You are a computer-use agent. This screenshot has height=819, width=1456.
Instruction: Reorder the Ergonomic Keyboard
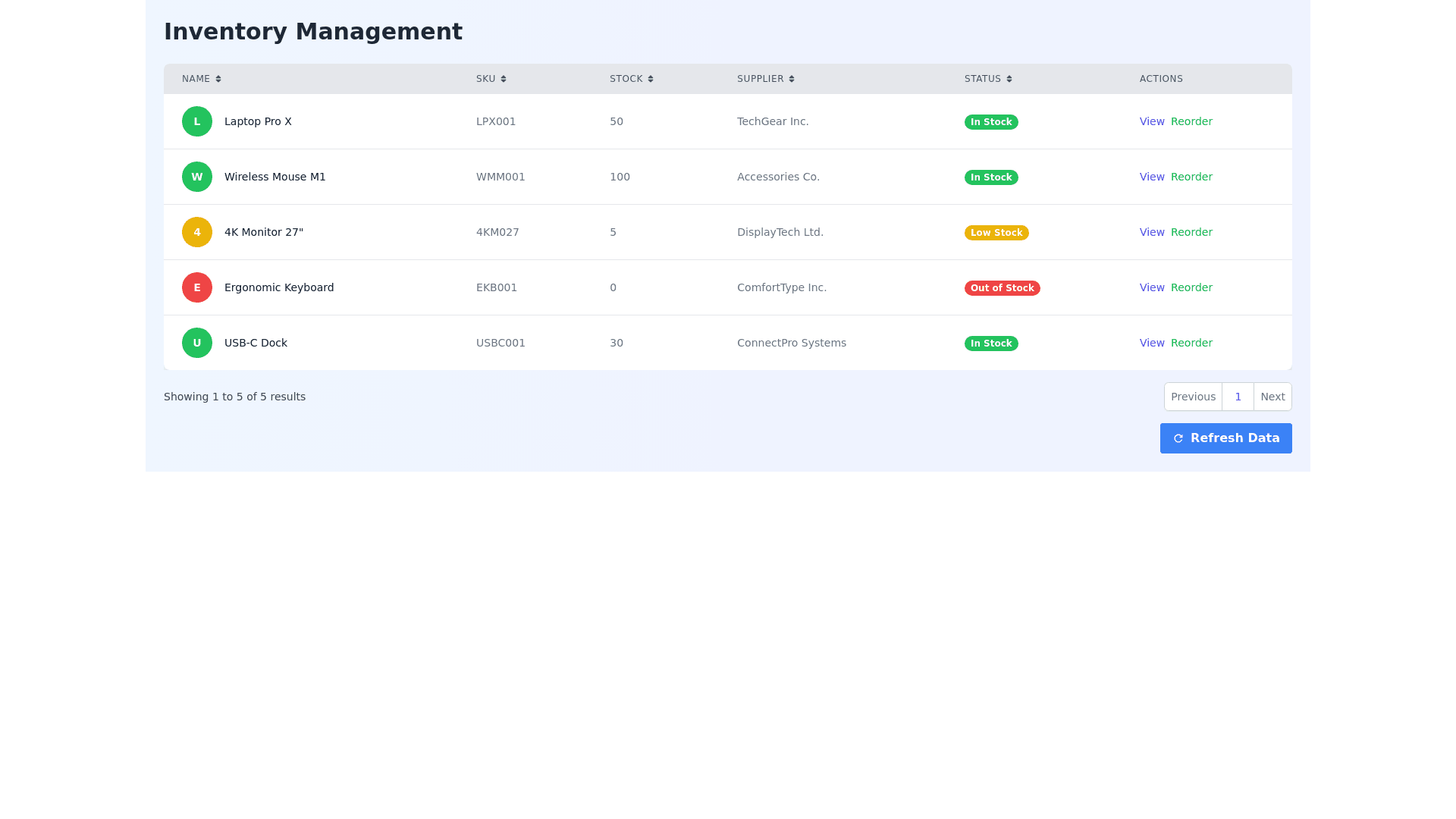click(x=1191, y=287)
